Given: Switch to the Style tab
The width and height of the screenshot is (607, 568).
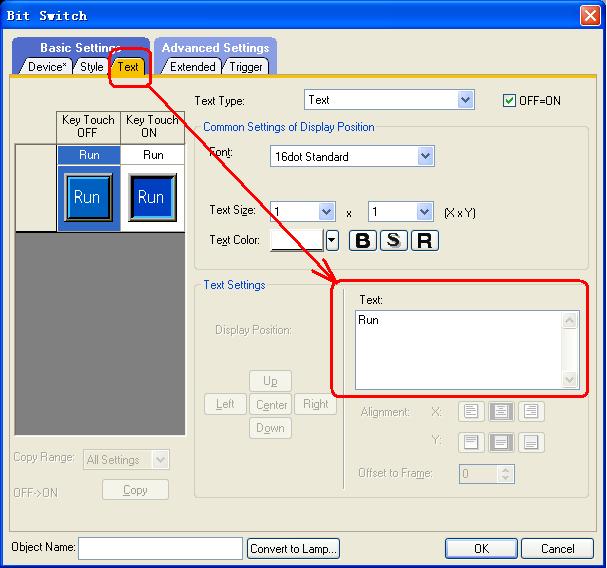Looking at the screenshot, I should click(x=92, y=67).
